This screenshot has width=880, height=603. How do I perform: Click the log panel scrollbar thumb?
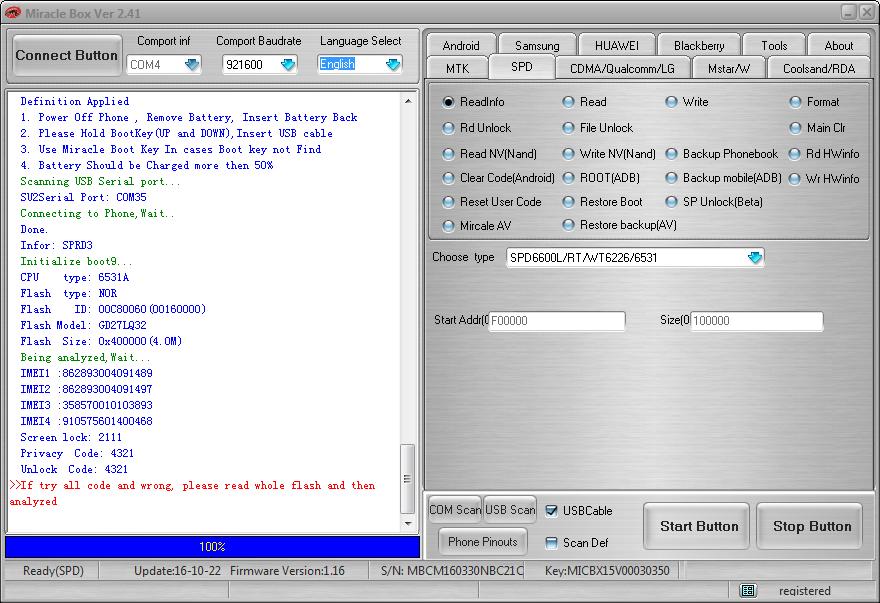click(x=407, y=479)
